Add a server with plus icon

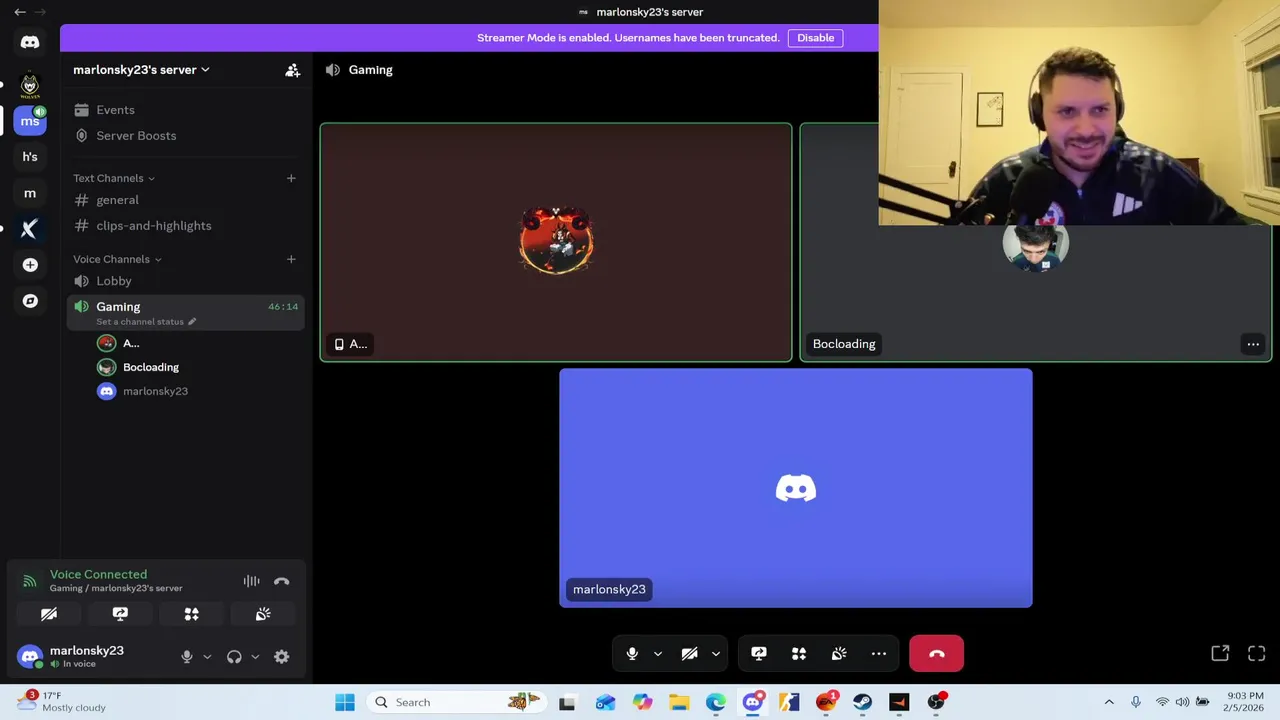pyautogui.click(x=30, y=265)
